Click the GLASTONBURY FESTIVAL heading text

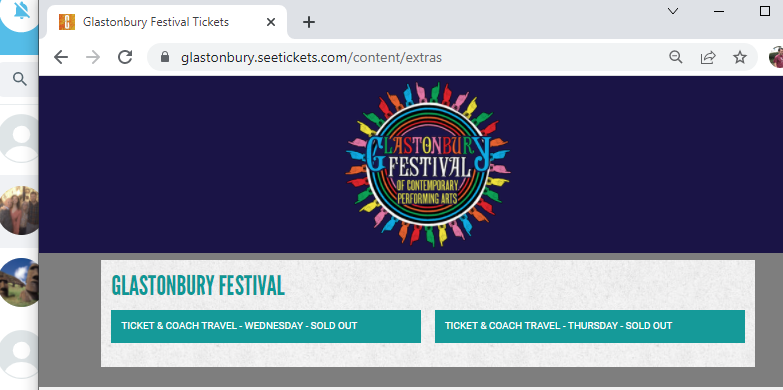click(198, 286)
